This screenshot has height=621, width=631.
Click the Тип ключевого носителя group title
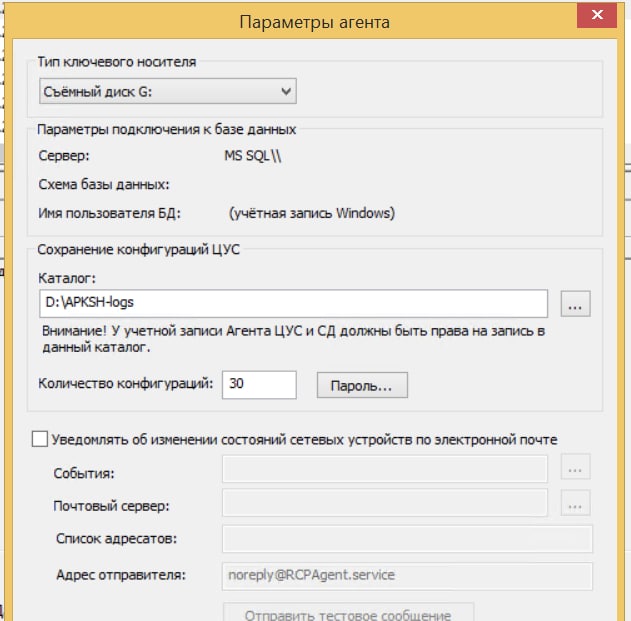click(x=117, y=62)
